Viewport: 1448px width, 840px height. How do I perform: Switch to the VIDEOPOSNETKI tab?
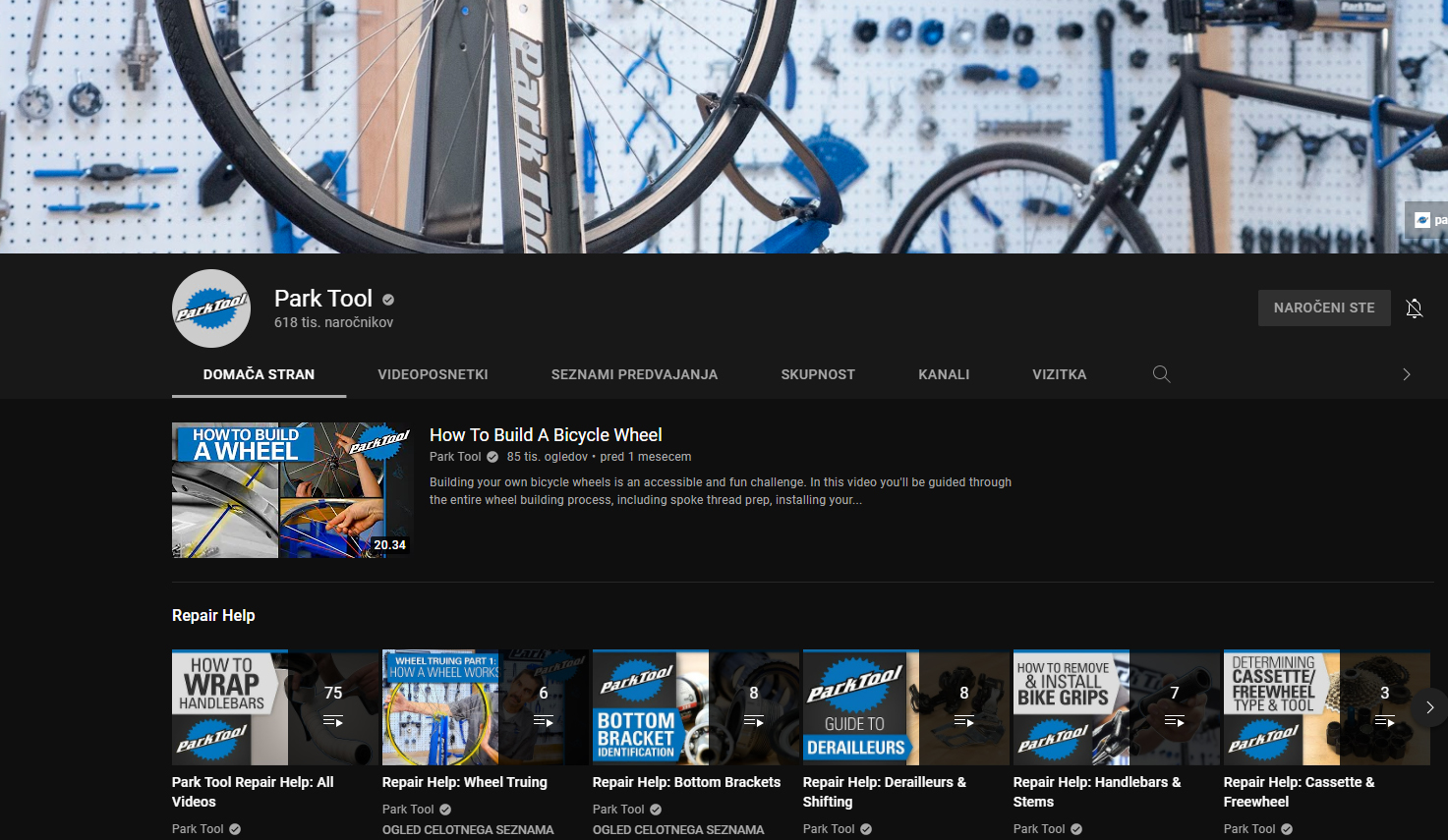pyautogui.click(x=433, y=374)
